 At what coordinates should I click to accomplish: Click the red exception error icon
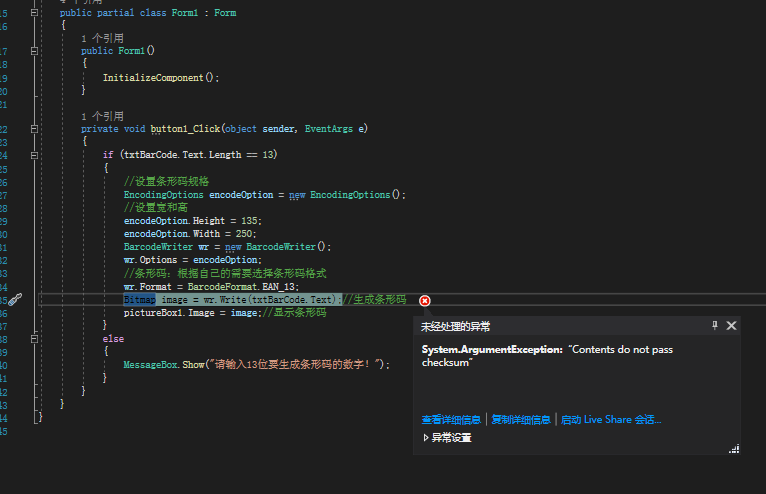pos(425,301)
